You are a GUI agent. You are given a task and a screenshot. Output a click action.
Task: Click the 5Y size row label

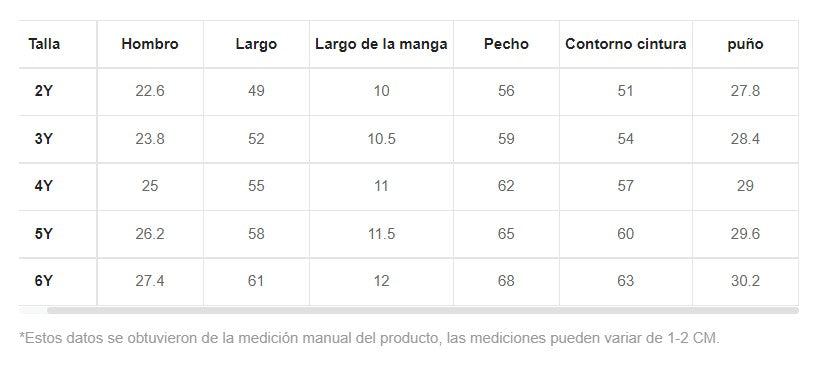click(44, 234)
